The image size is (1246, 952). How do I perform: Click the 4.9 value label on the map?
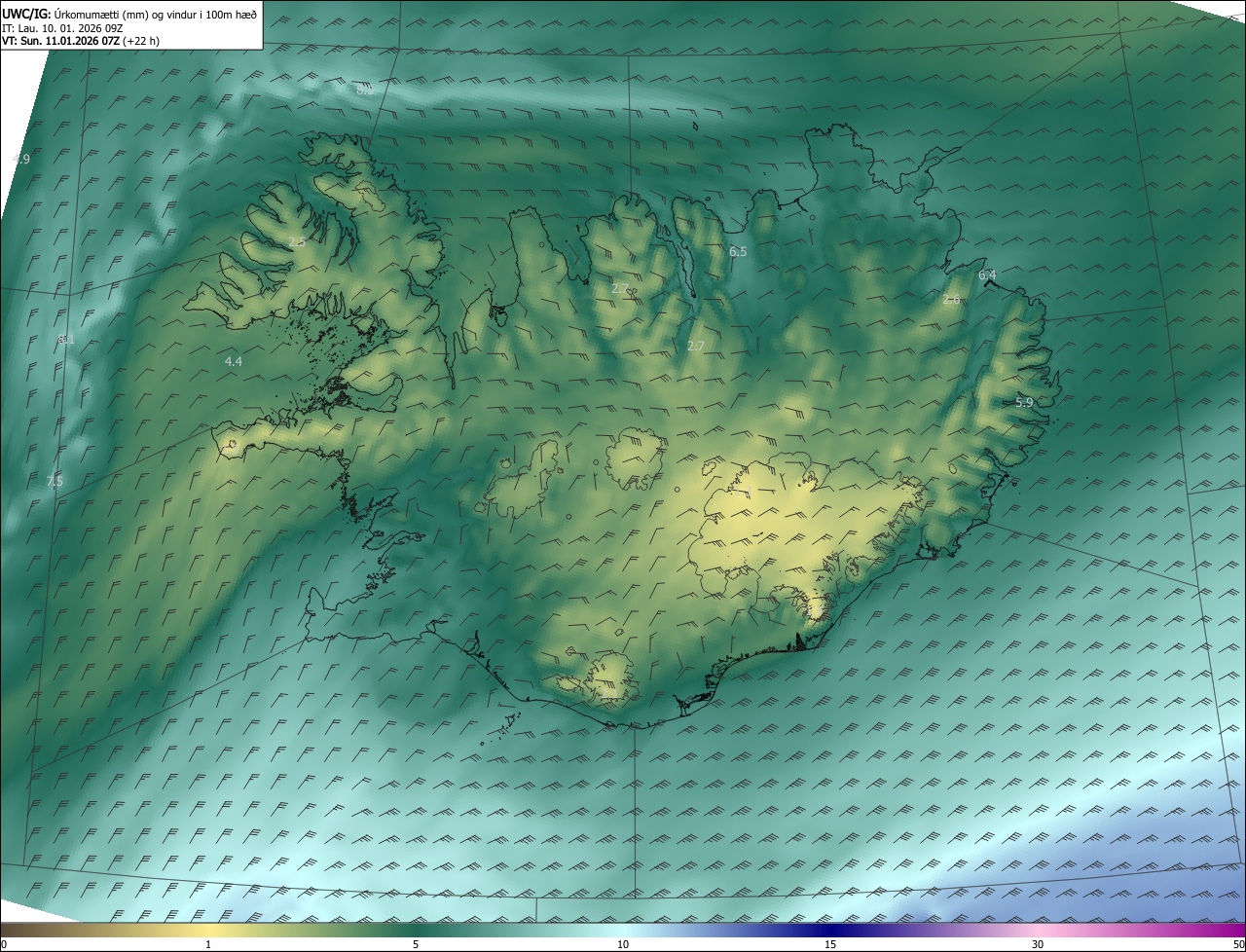coord(21,159)
